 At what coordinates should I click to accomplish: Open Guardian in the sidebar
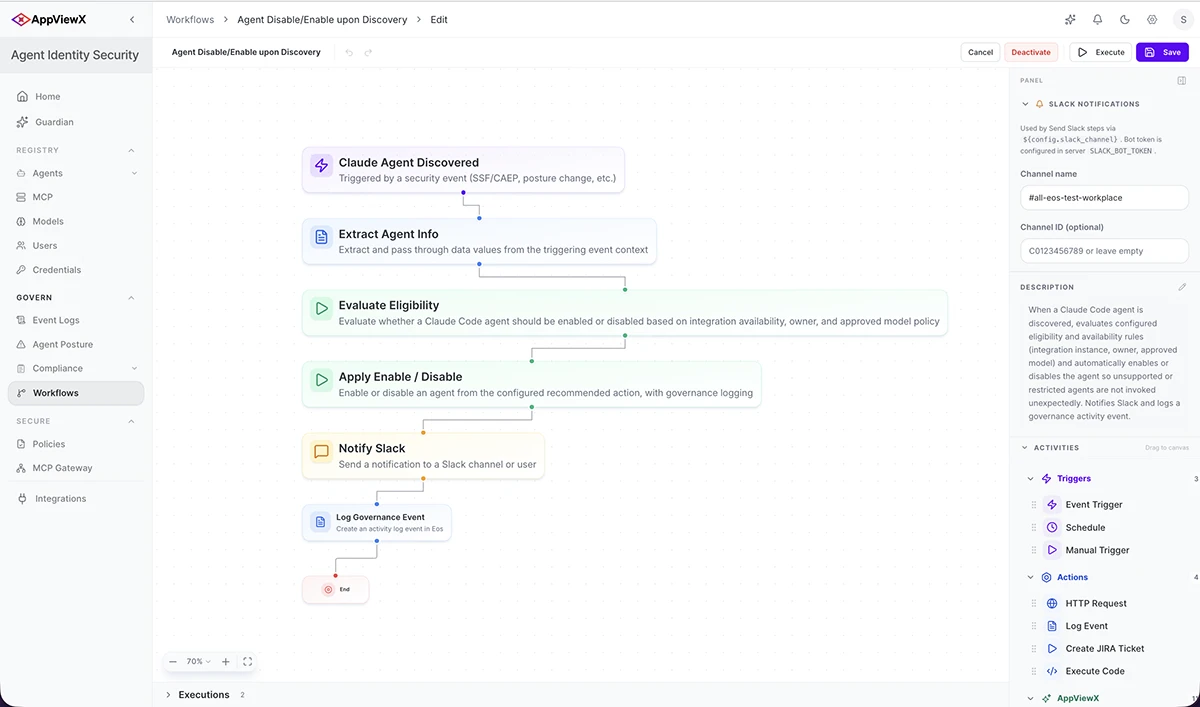point(75,122)
